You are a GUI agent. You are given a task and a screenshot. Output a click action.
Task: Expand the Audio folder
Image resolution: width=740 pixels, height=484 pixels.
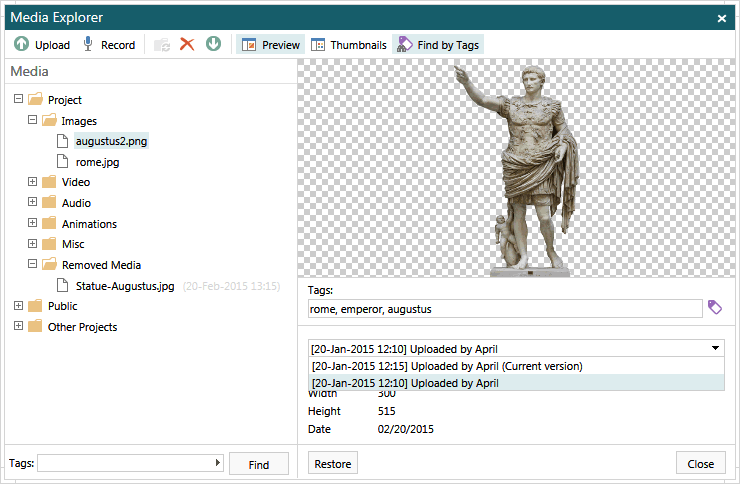click(32, 201)
